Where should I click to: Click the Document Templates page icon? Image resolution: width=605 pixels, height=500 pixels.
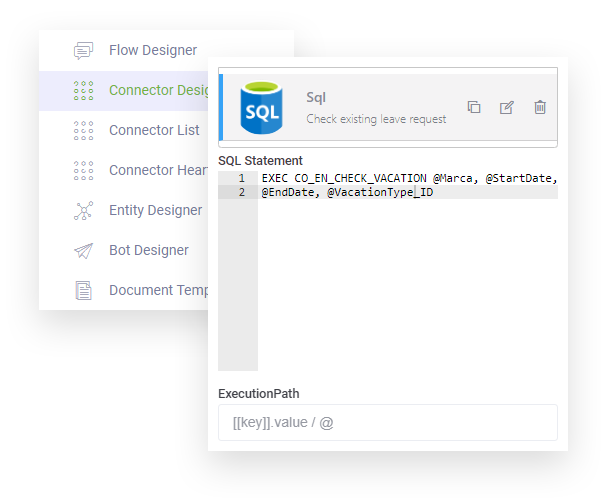click(x=83, y=291)
